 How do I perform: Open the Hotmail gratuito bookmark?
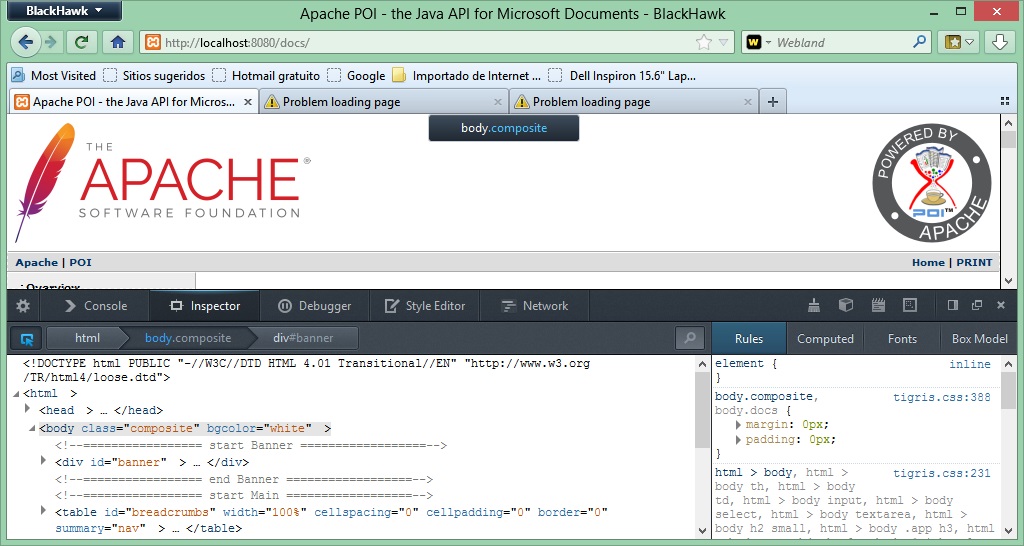click(x=268, y=75)
